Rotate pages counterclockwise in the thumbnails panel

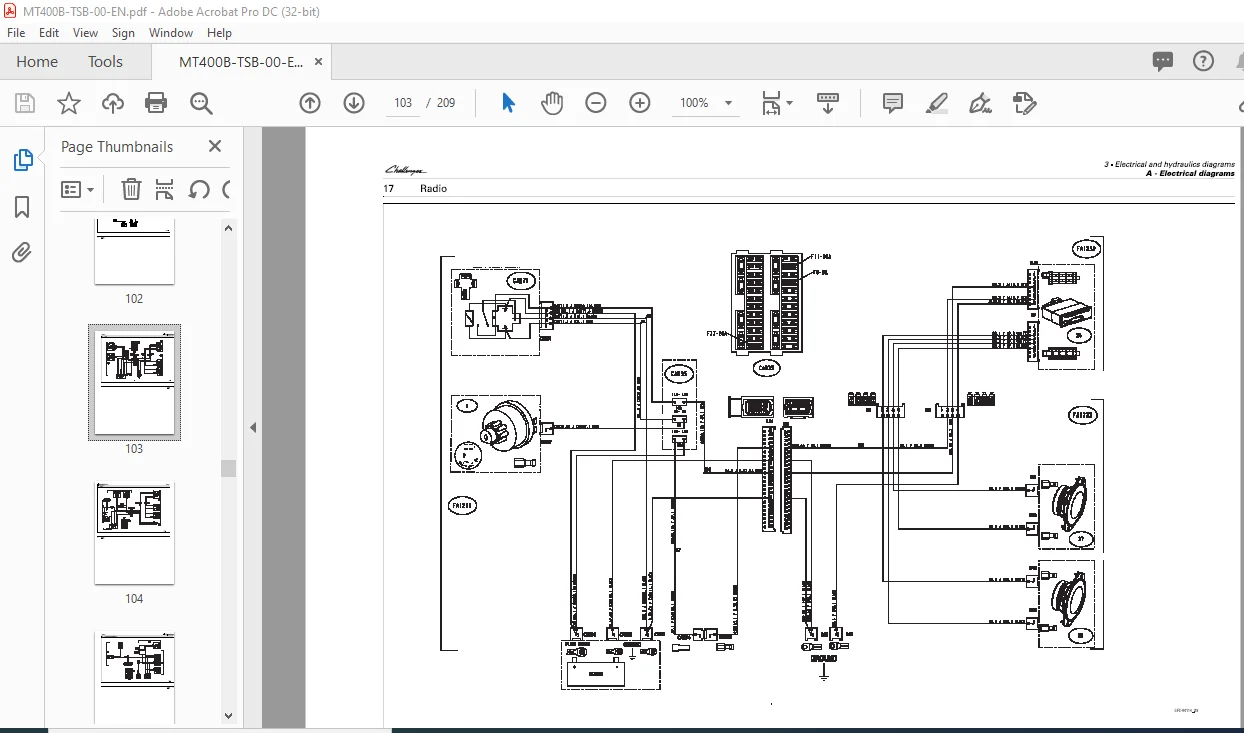pyautogui.click(x=199, y=189)
